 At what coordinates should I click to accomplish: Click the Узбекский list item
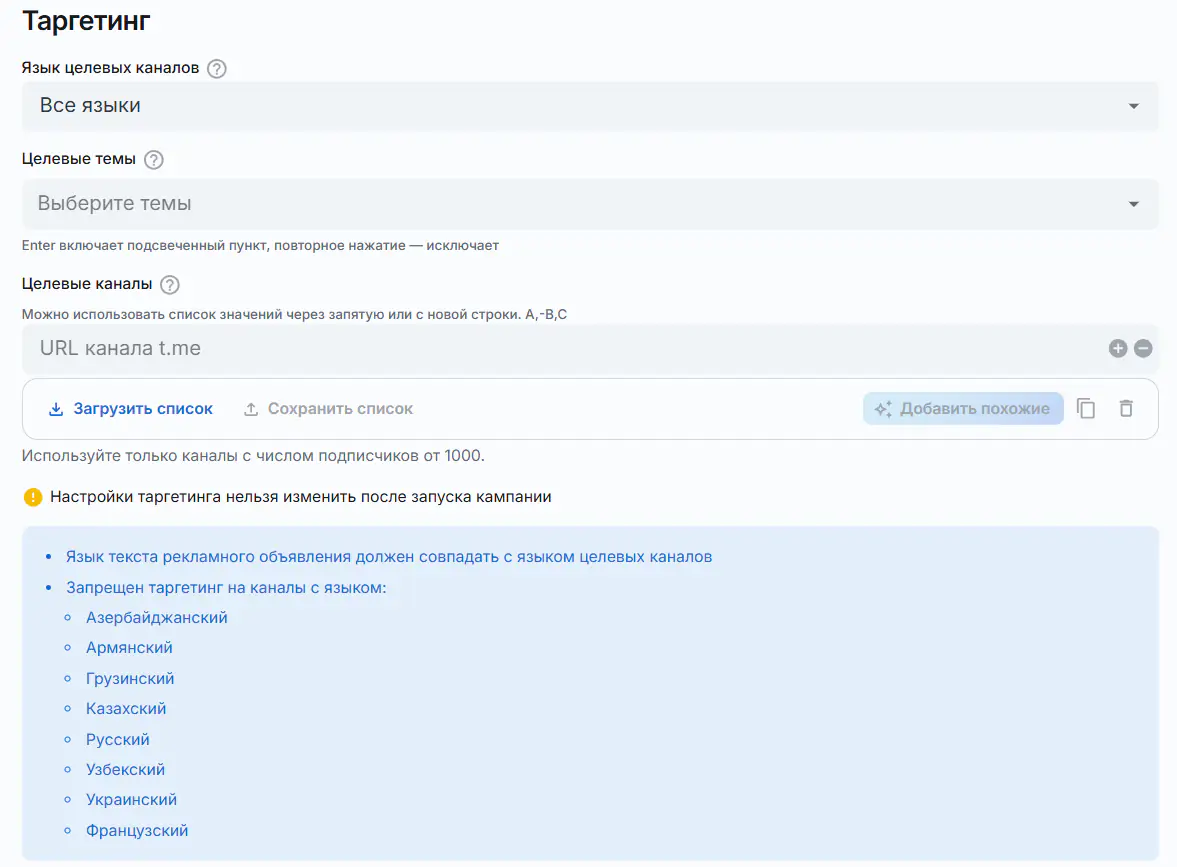pos(125,769)
